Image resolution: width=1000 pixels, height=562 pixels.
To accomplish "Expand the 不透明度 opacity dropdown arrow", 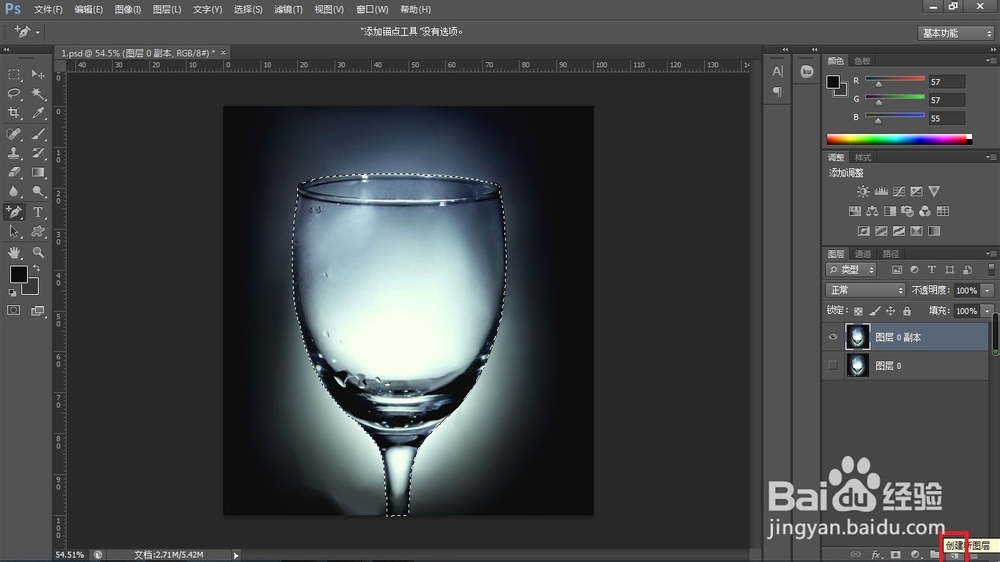I will point(988,290).
